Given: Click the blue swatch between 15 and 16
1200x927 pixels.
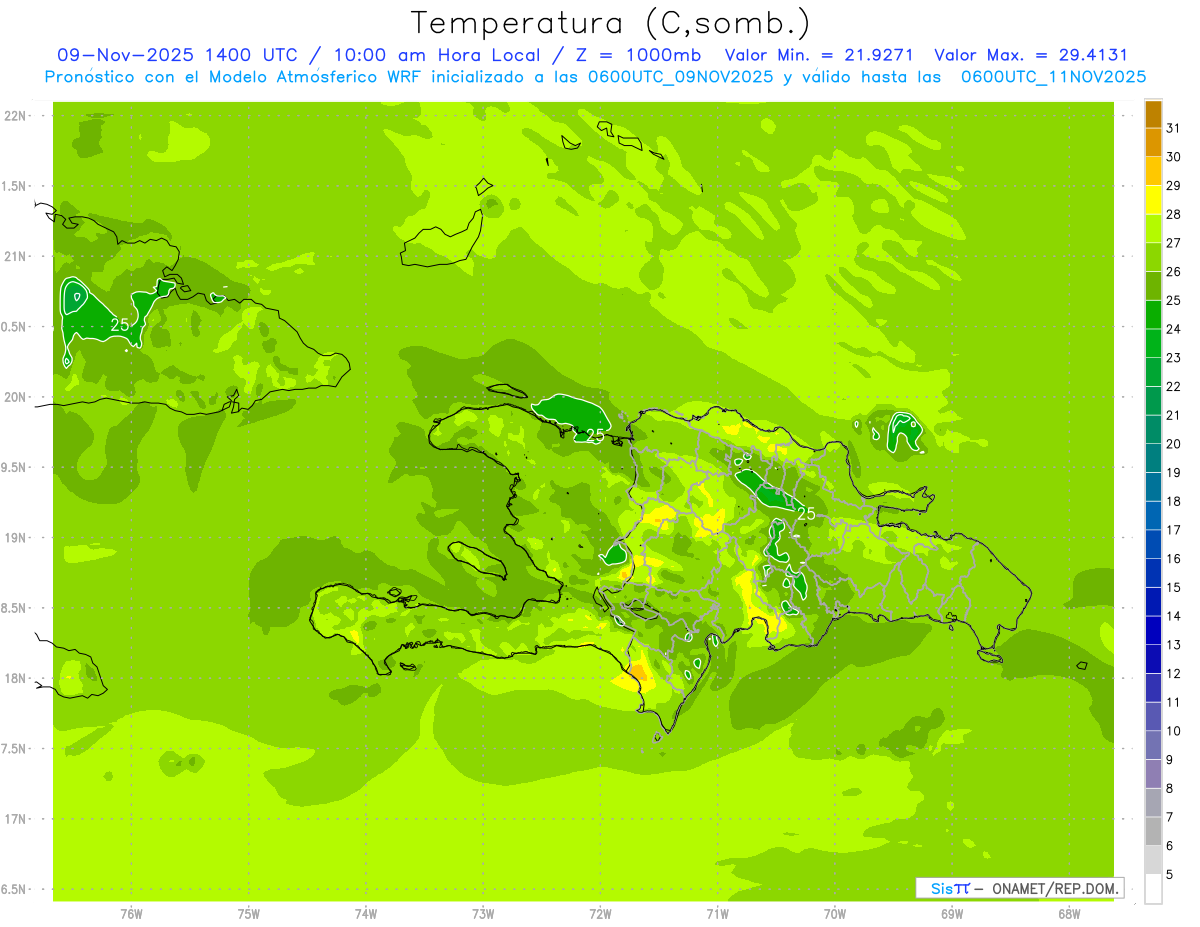Looking at the screenshot, I should pos(1153,573).
